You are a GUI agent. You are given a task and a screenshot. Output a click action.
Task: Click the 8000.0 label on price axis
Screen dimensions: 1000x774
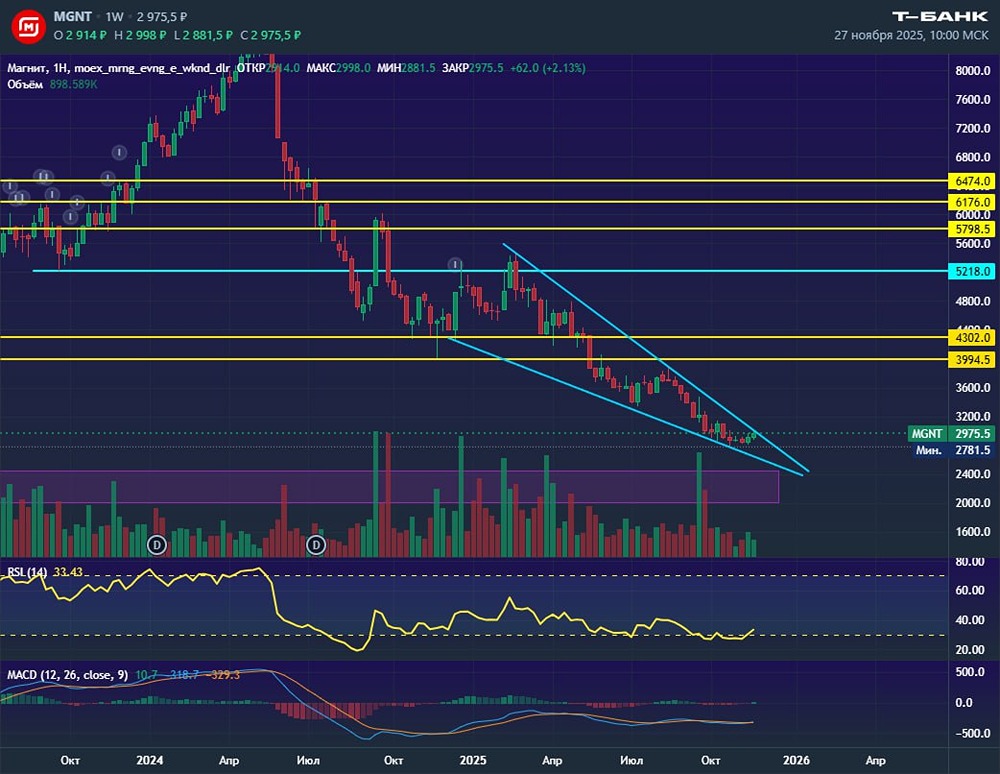pos(973,71)
